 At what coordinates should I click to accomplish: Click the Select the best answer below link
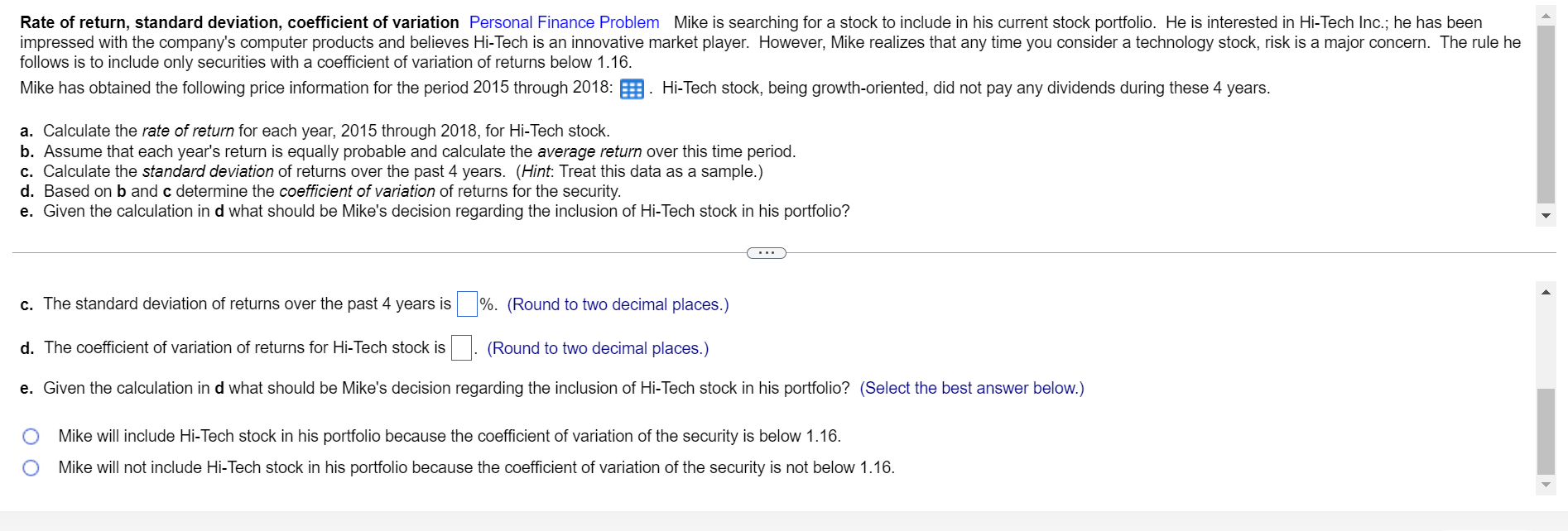pos(971,388)
